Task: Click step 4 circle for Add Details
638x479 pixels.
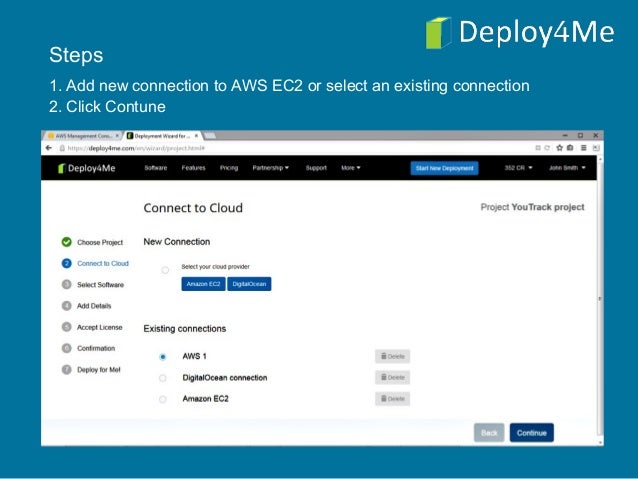Action: point(66,306)
